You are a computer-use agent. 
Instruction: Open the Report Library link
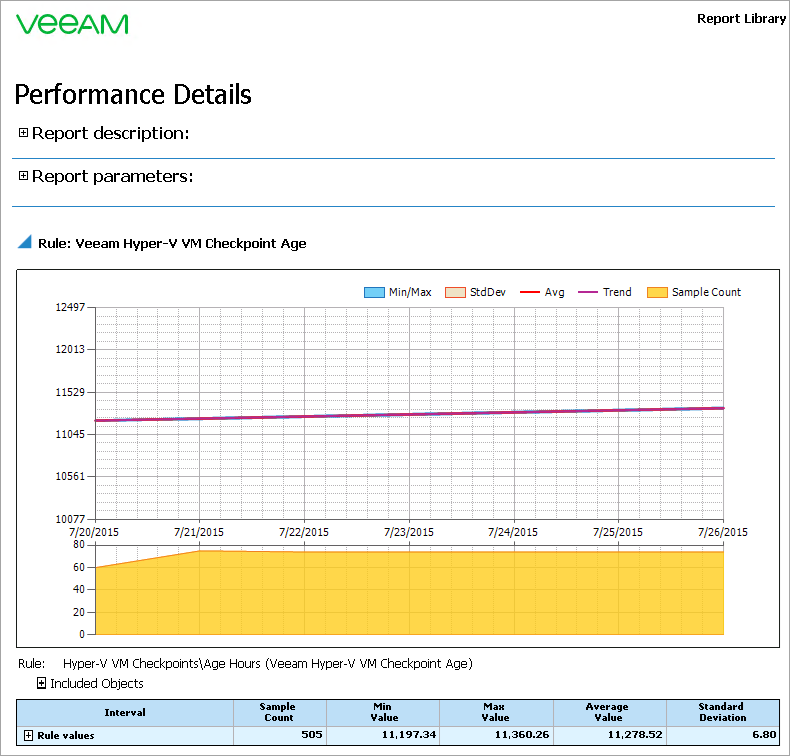click(x=741, y=19)
